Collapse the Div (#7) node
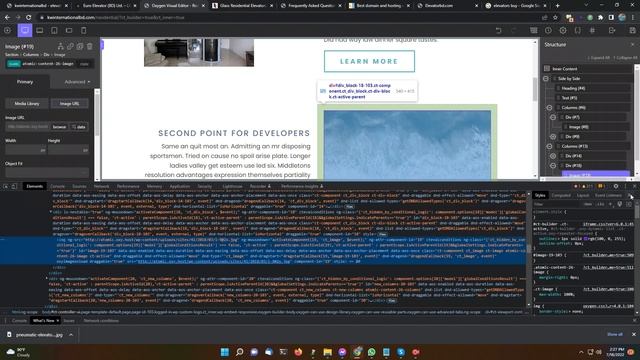Viewport: 640px width, 360px height. point(553,117)
